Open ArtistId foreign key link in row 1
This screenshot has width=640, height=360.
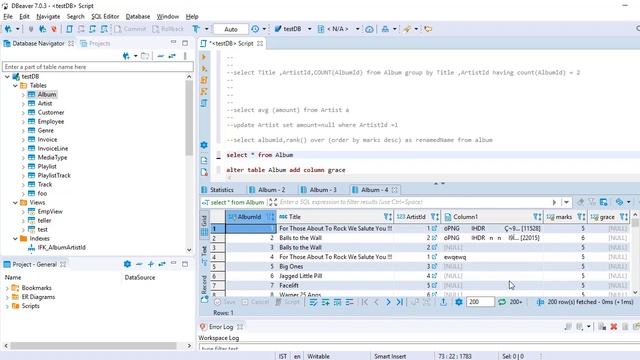click(x=434, y=229)
